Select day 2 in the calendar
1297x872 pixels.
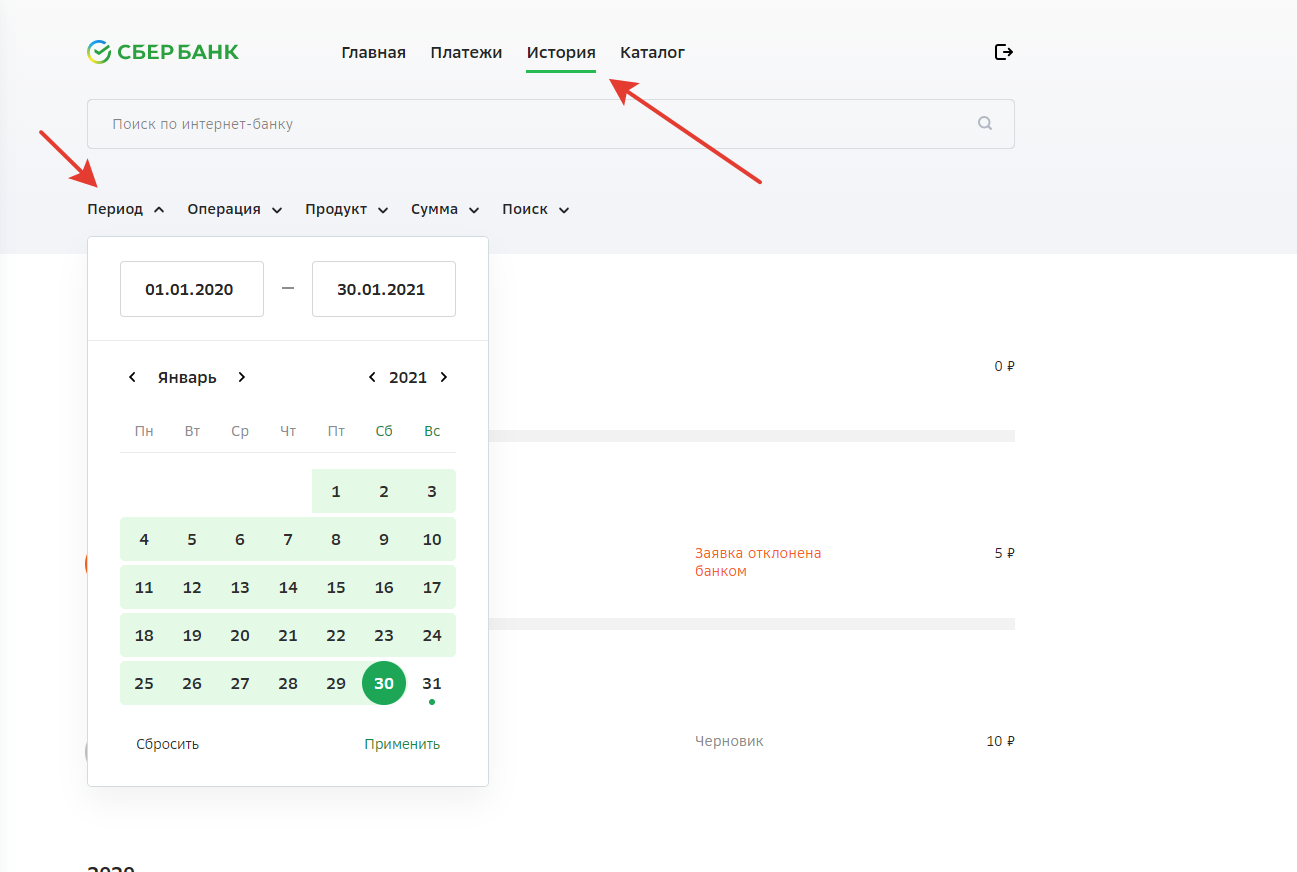click(384, 491)
